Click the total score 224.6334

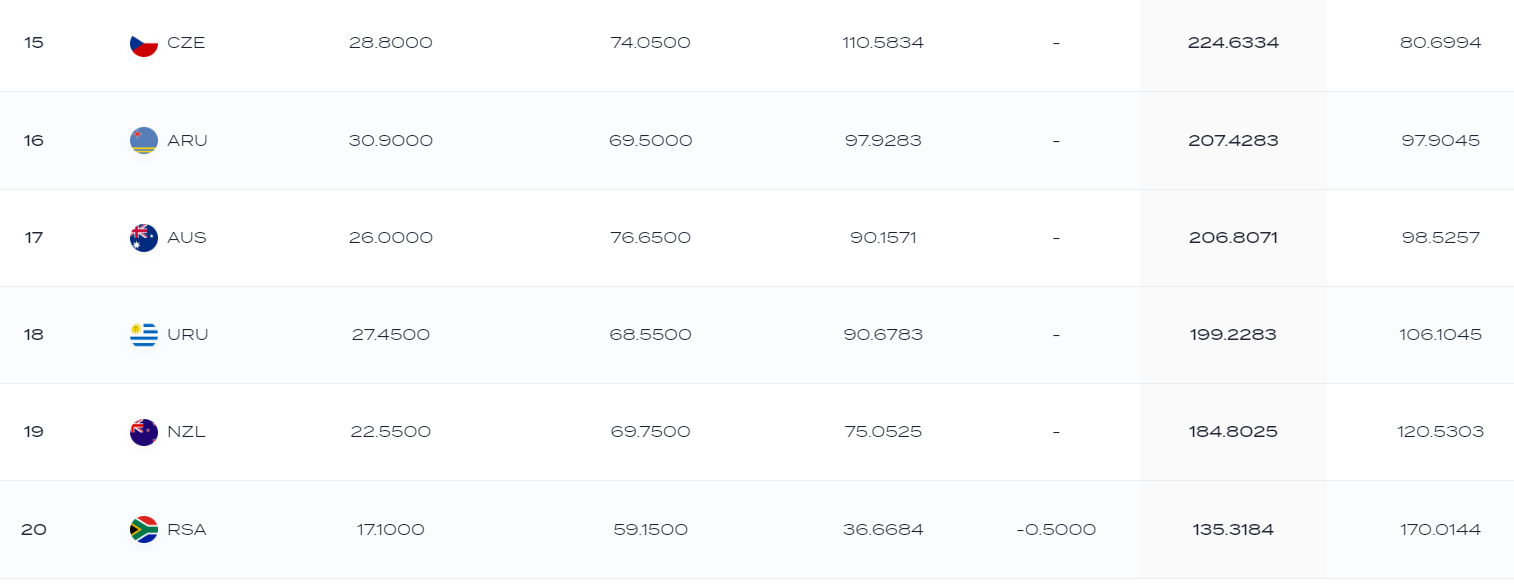pyautogui.click(x=1233, y=43)
